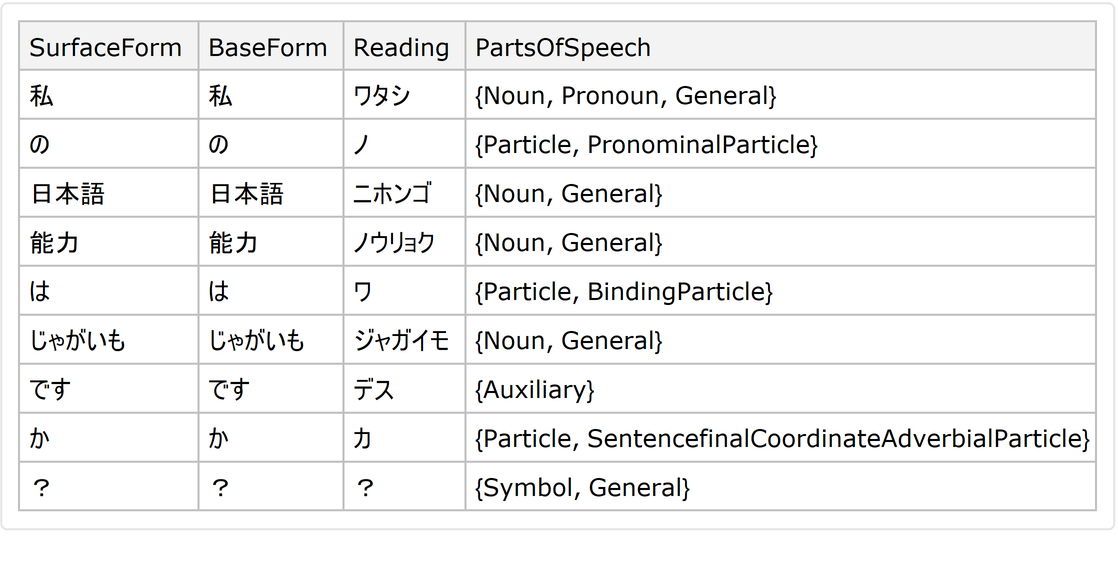Click です in the BaseForm column
The image size is (1118, 562).
[x=230, y=390]
